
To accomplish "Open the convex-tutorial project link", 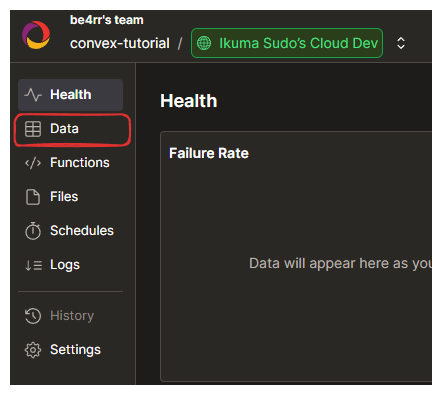I will pos(120,43).
